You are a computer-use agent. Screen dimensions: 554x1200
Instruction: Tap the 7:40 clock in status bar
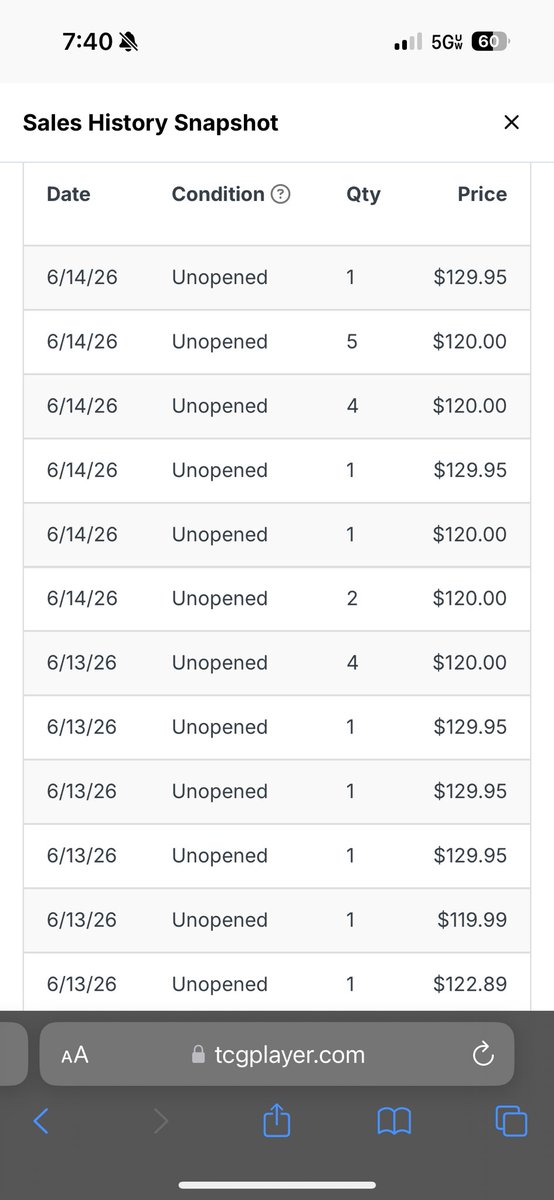click(x=87, y=42)
